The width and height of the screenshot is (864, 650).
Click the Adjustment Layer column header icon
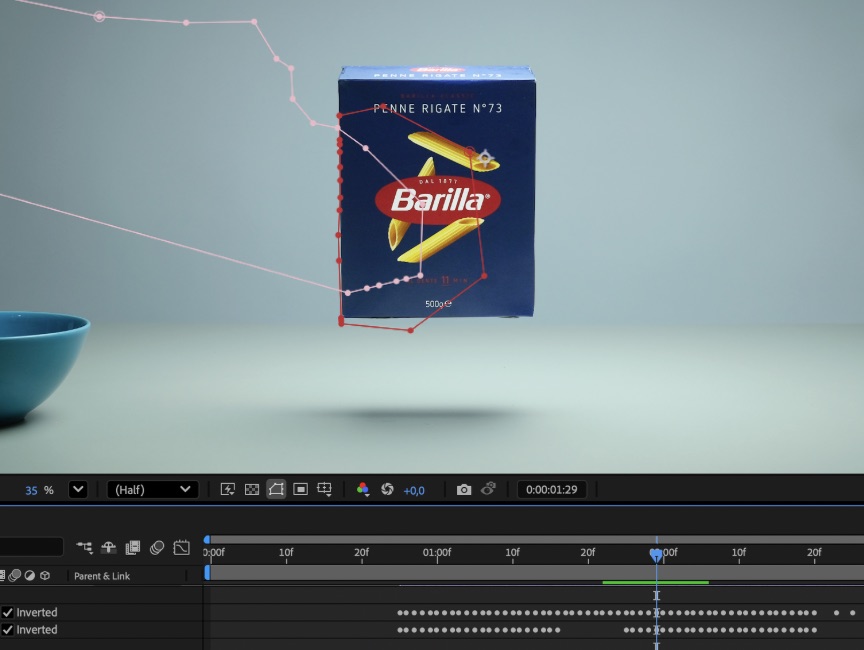pyautogui.click(x=30, y=576)
